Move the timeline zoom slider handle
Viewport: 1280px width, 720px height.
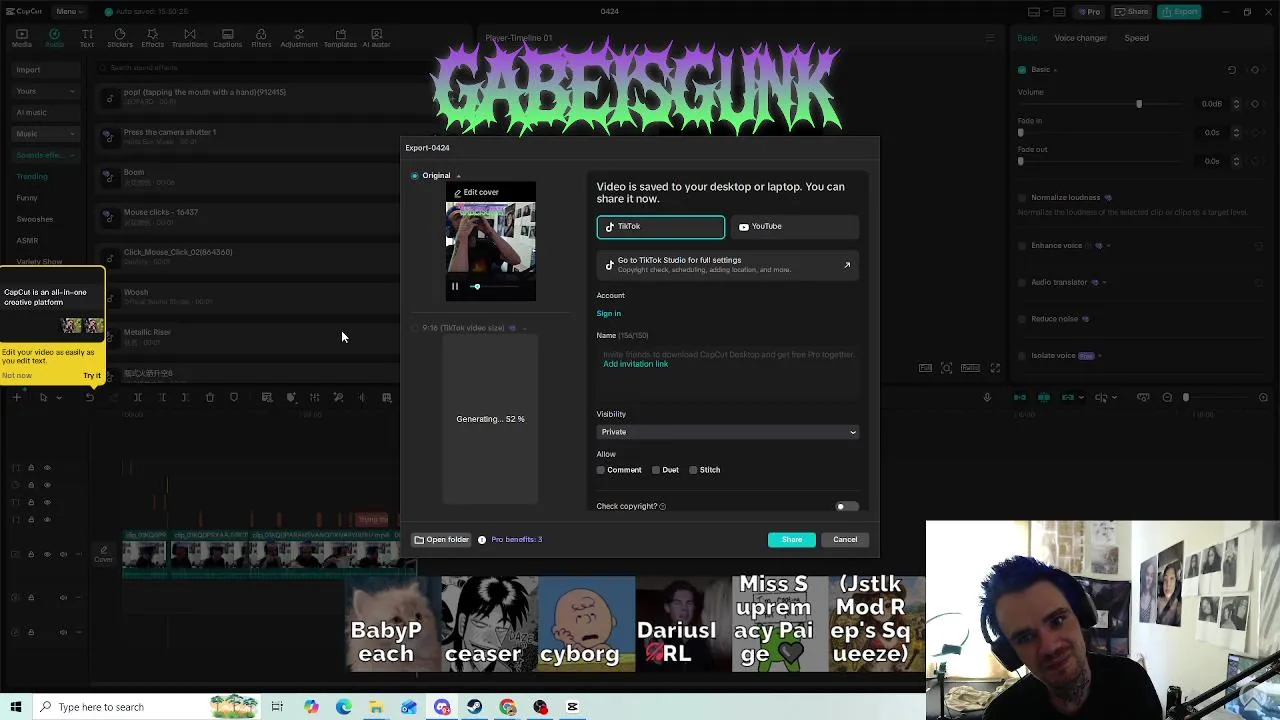(x=1186, y=398)
